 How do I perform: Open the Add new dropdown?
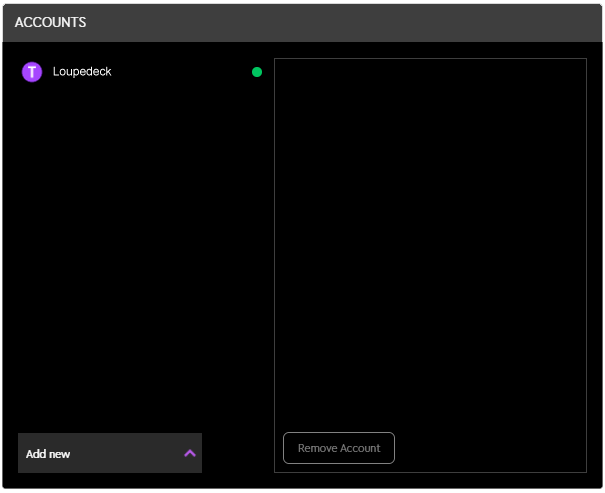(110, 453)
